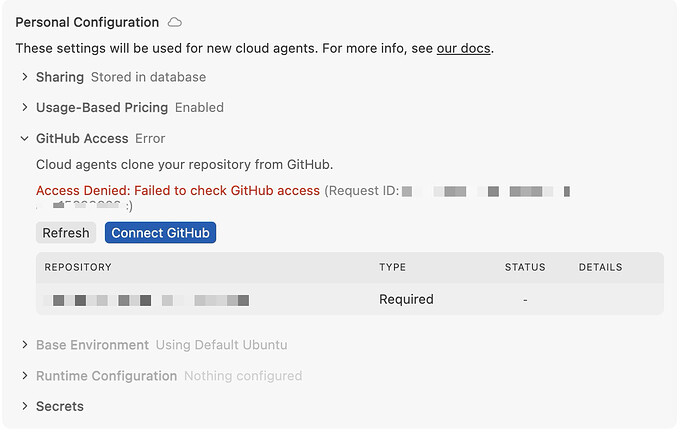
Task: Collapse the GitHub Access section chevron
Action: tap(25, 138)
